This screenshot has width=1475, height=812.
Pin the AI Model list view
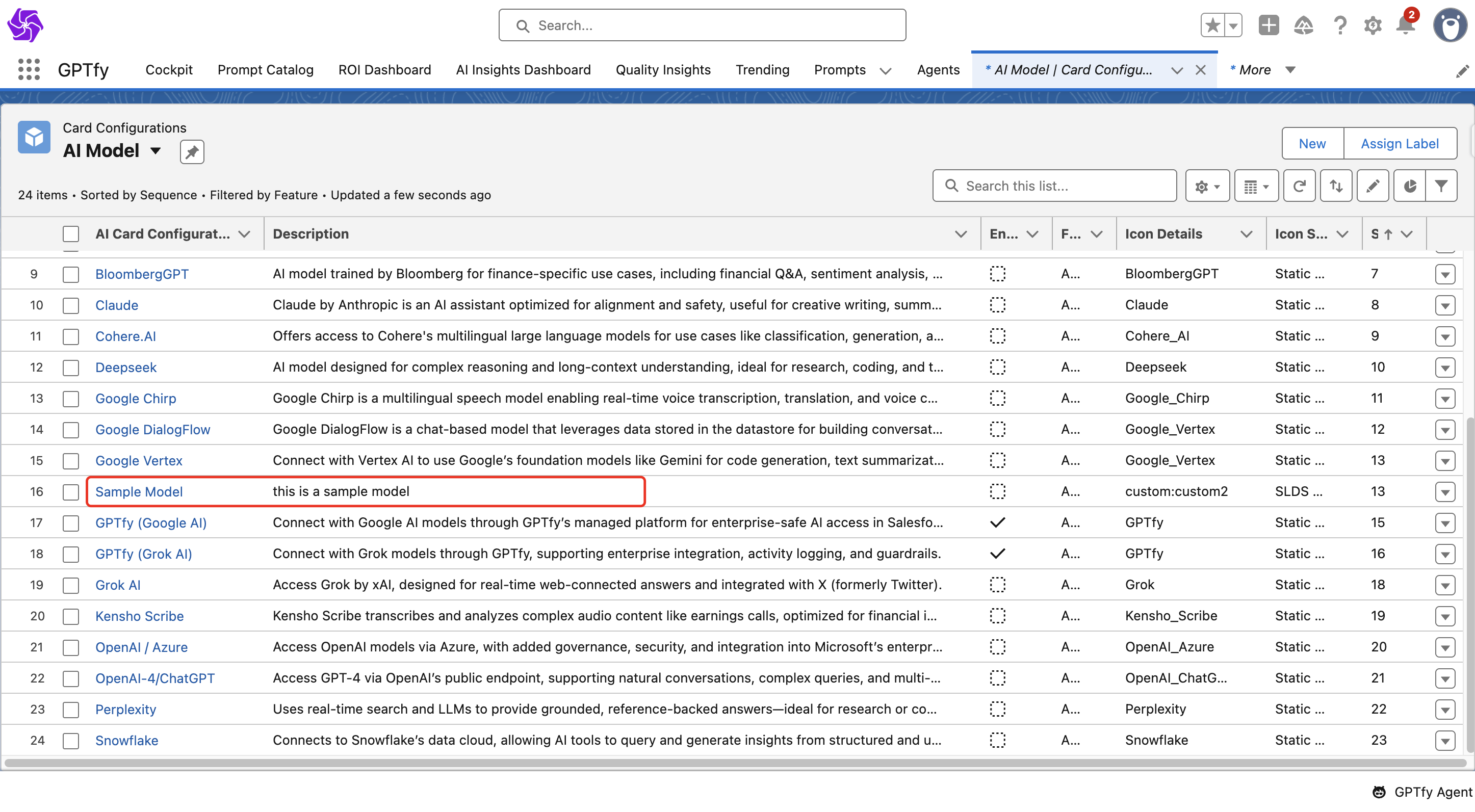pos(192,152)
